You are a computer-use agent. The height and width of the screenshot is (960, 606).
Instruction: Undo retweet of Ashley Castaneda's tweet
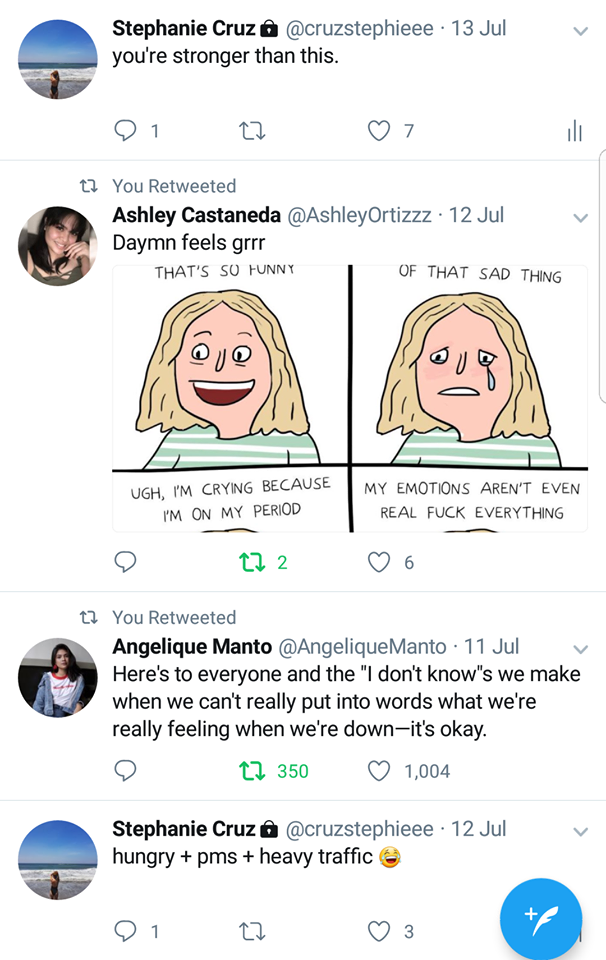[x=252, y=562]
